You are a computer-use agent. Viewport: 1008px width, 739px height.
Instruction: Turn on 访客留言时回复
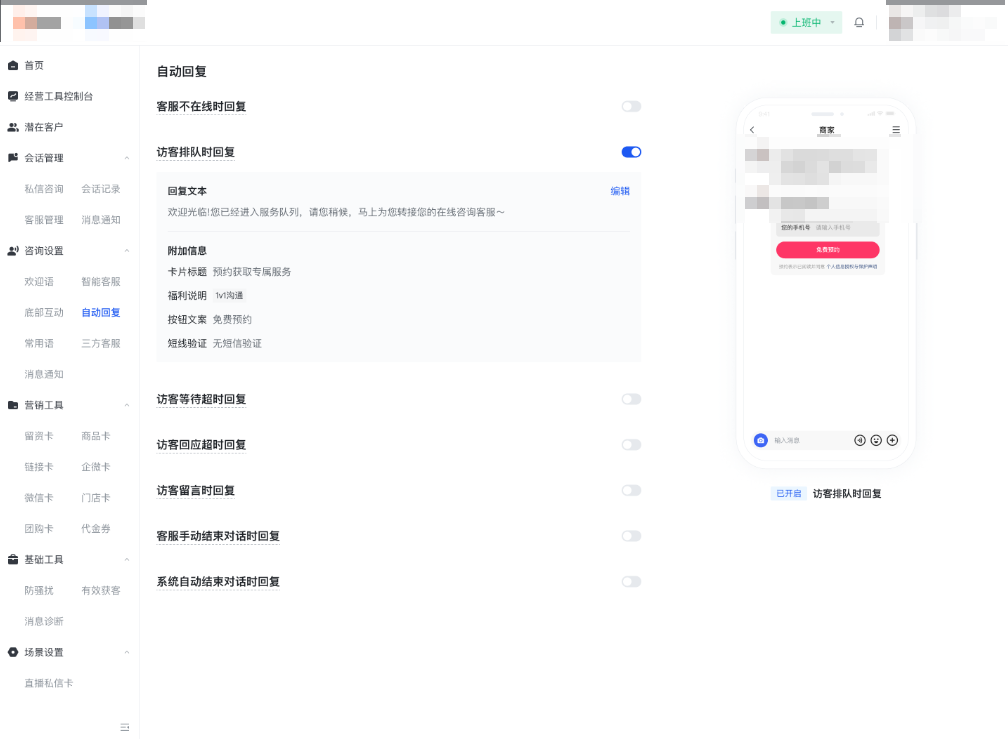click(x=631, y=490)
